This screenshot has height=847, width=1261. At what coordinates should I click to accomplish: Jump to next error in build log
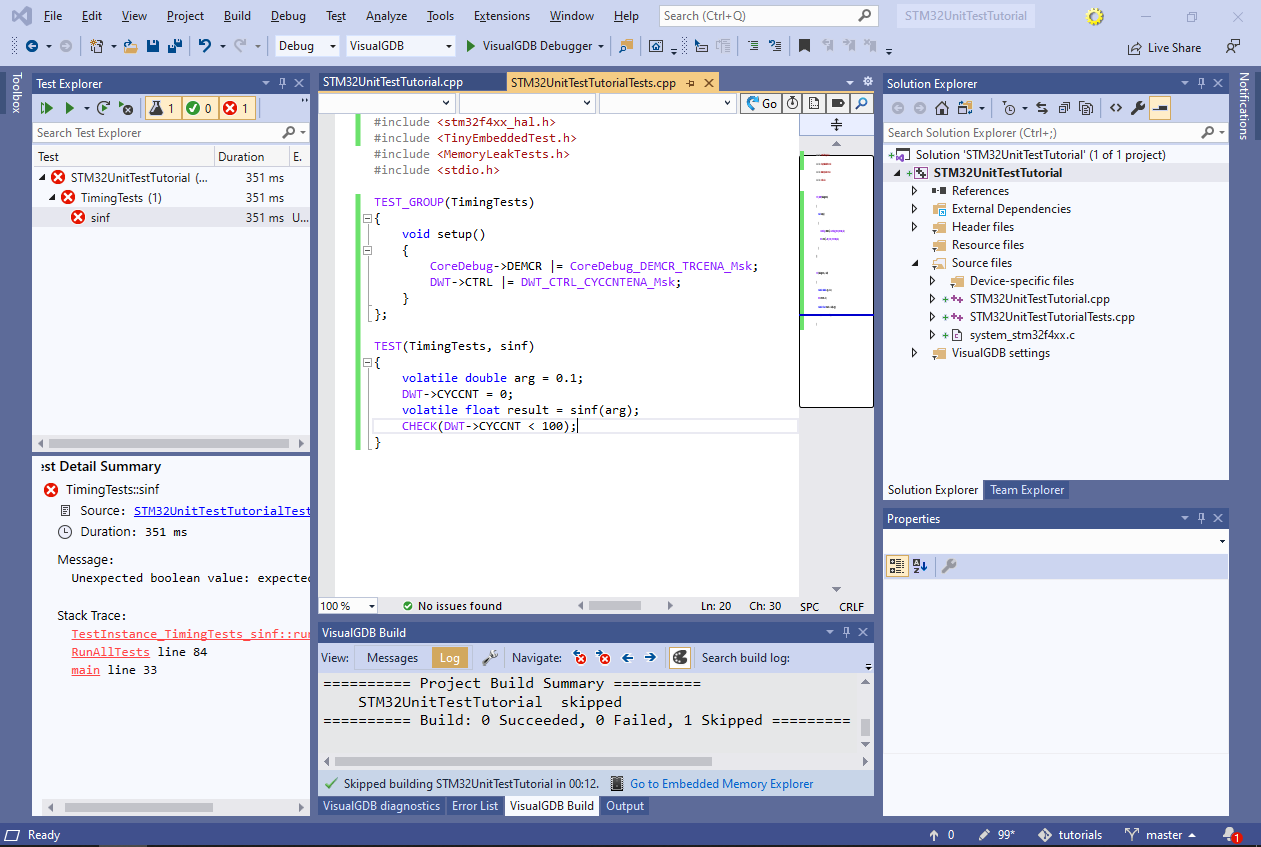[603, 657]
